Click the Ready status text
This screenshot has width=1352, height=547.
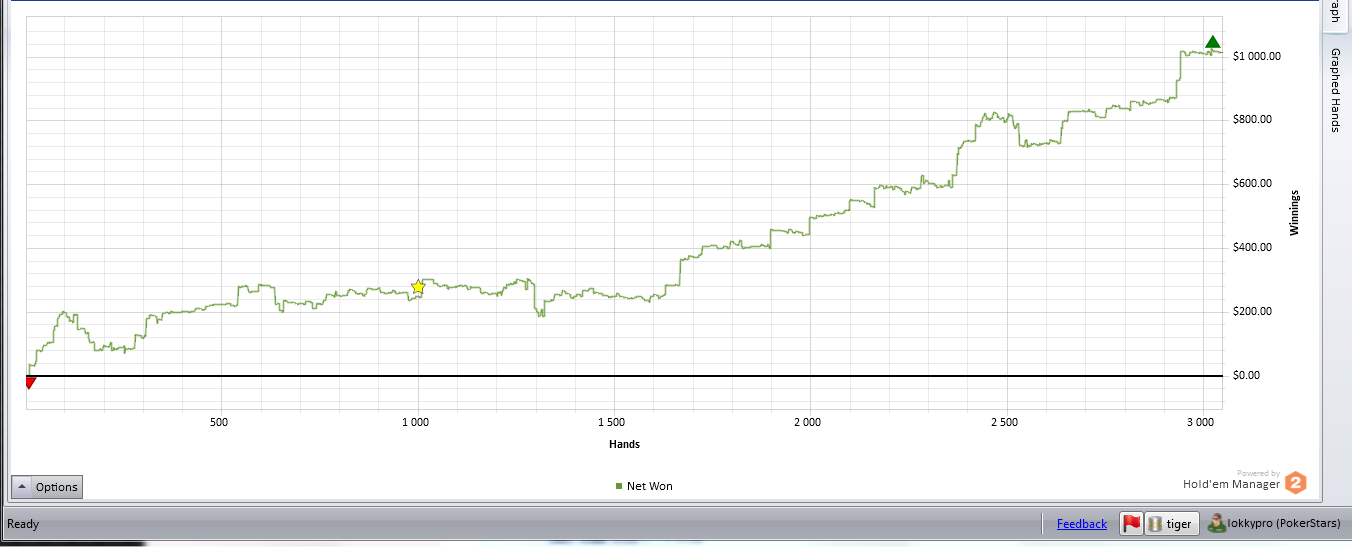23,524
